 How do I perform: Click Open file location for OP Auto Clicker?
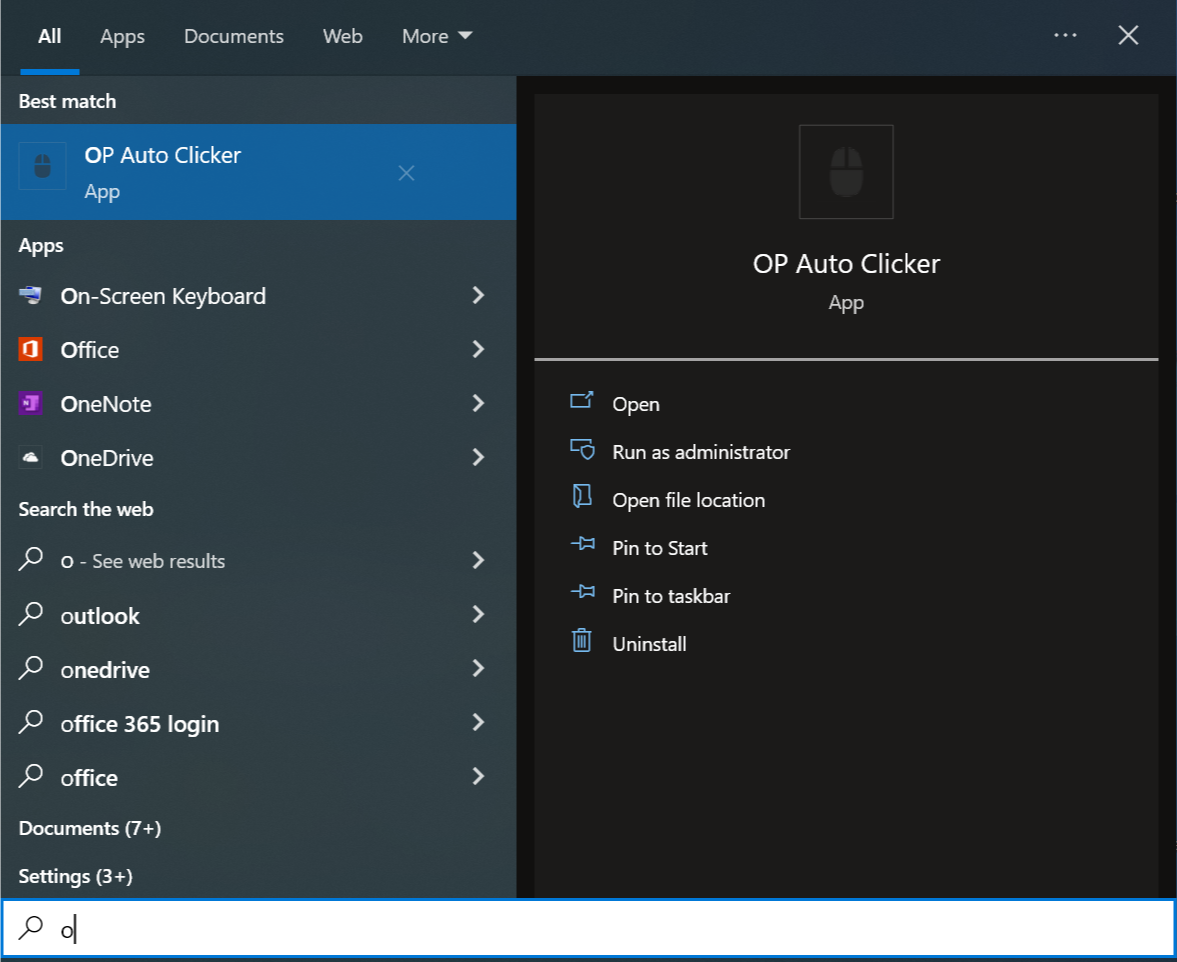pyautogui.click(x=688, y=499)
